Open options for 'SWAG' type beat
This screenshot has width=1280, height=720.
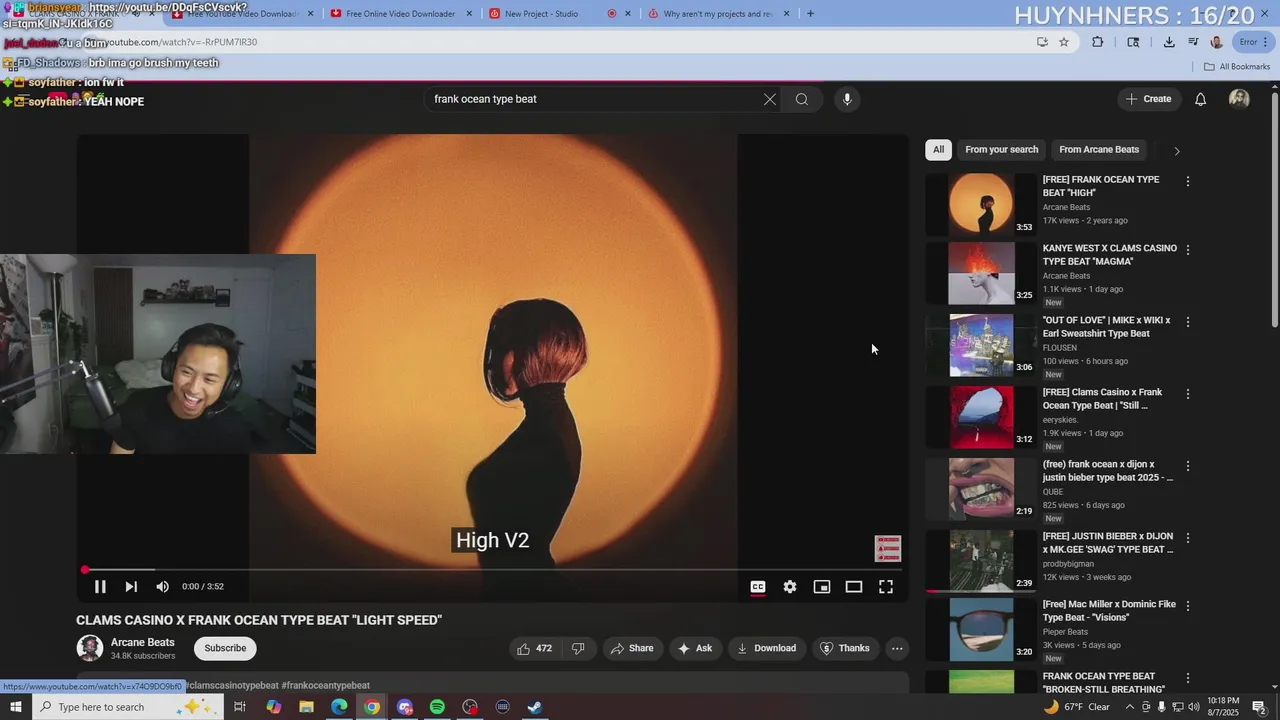click(1188, 538)
